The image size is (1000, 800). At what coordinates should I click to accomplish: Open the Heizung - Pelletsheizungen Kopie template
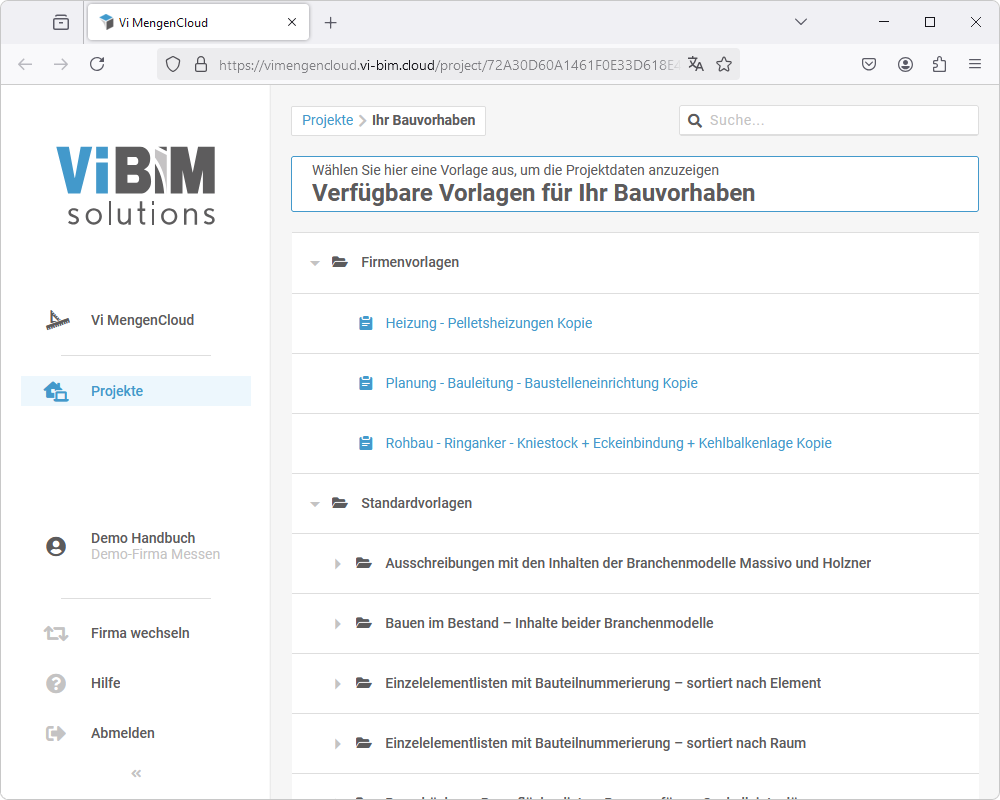pyautogui.click(x=488, y=323)
